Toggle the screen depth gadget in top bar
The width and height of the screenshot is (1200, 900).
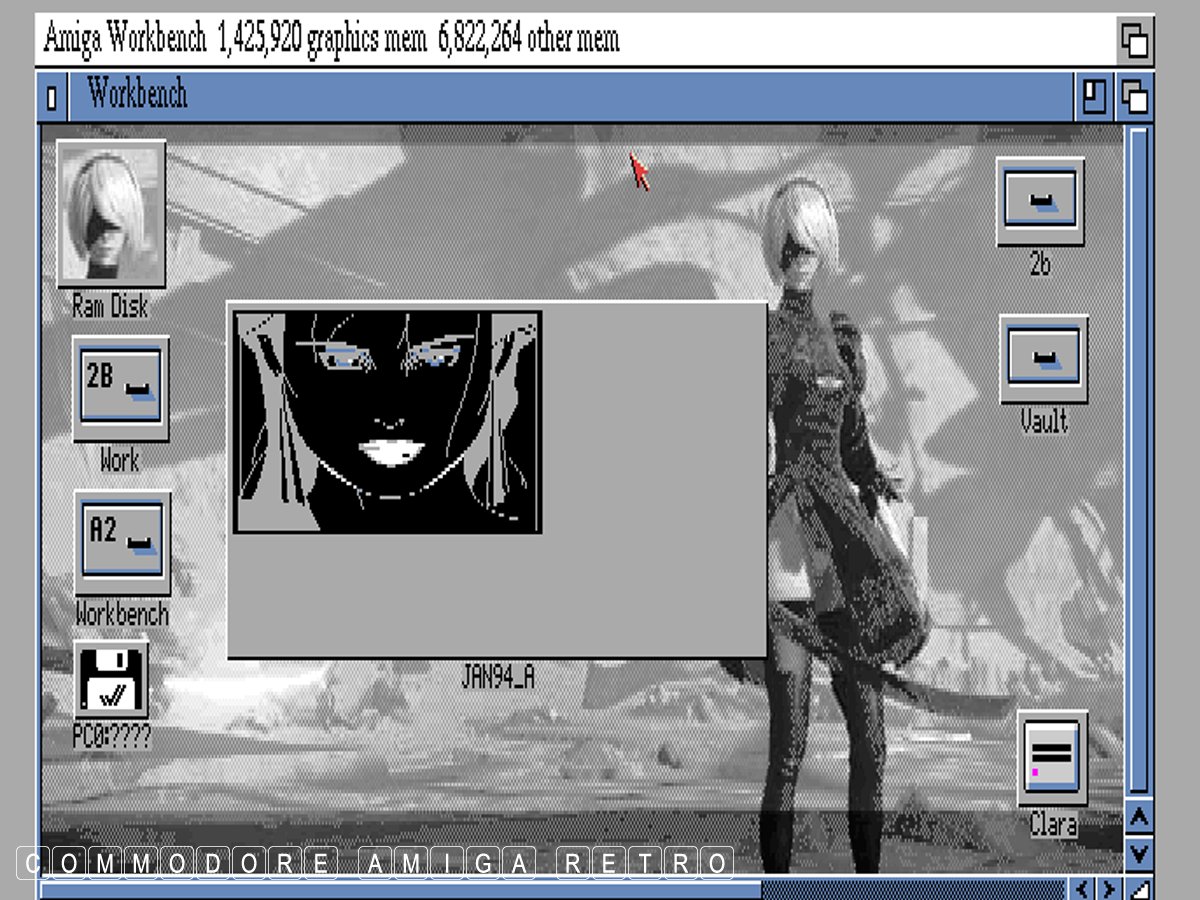1134,41
